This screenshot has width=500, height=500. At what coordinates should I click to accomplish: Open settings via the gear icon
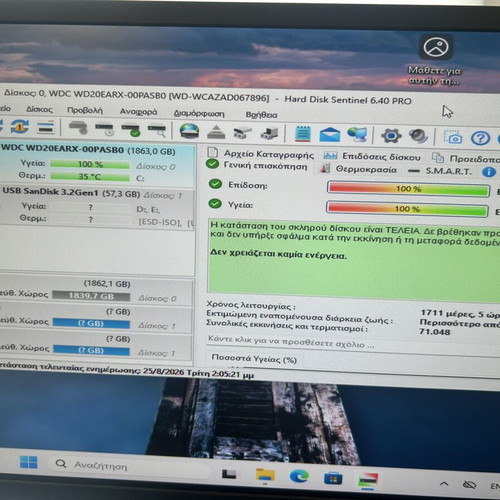391,136
